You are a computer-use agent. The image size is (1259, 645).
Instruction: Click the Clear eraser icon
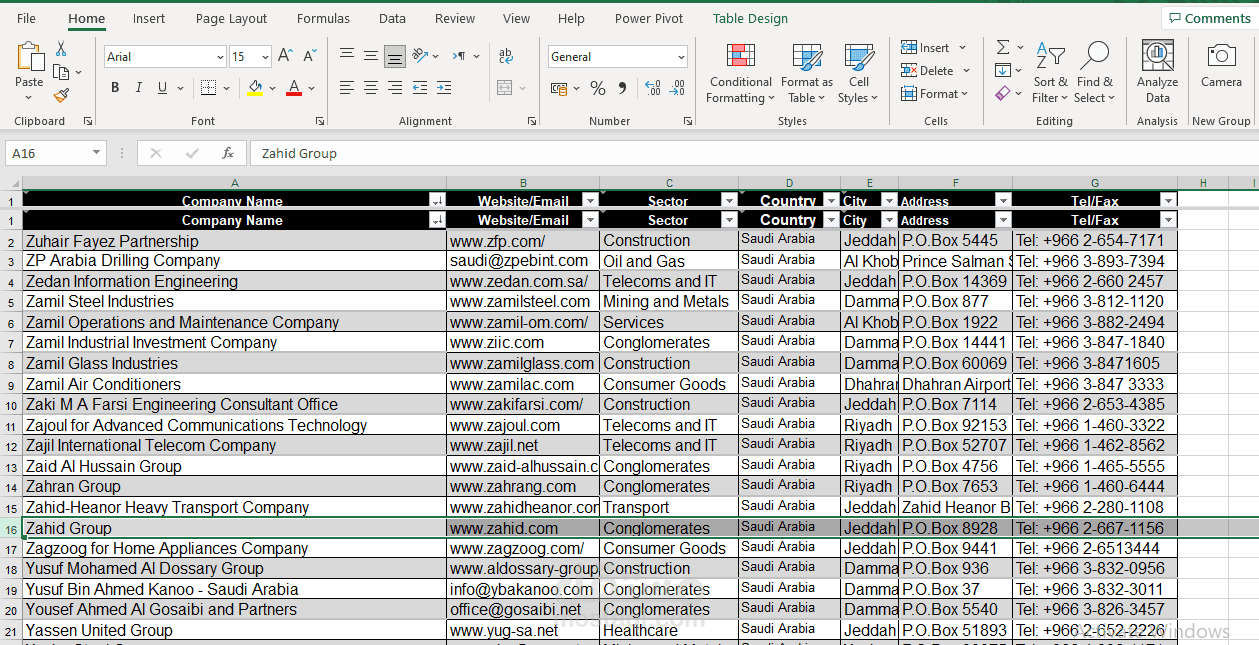[1003, 93]
